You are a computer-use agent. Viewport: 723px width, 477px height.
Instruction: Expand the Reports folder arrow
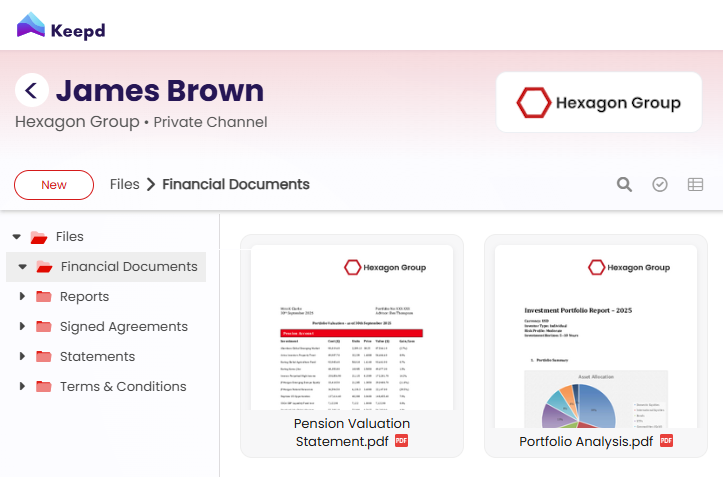tap(22, 296)
